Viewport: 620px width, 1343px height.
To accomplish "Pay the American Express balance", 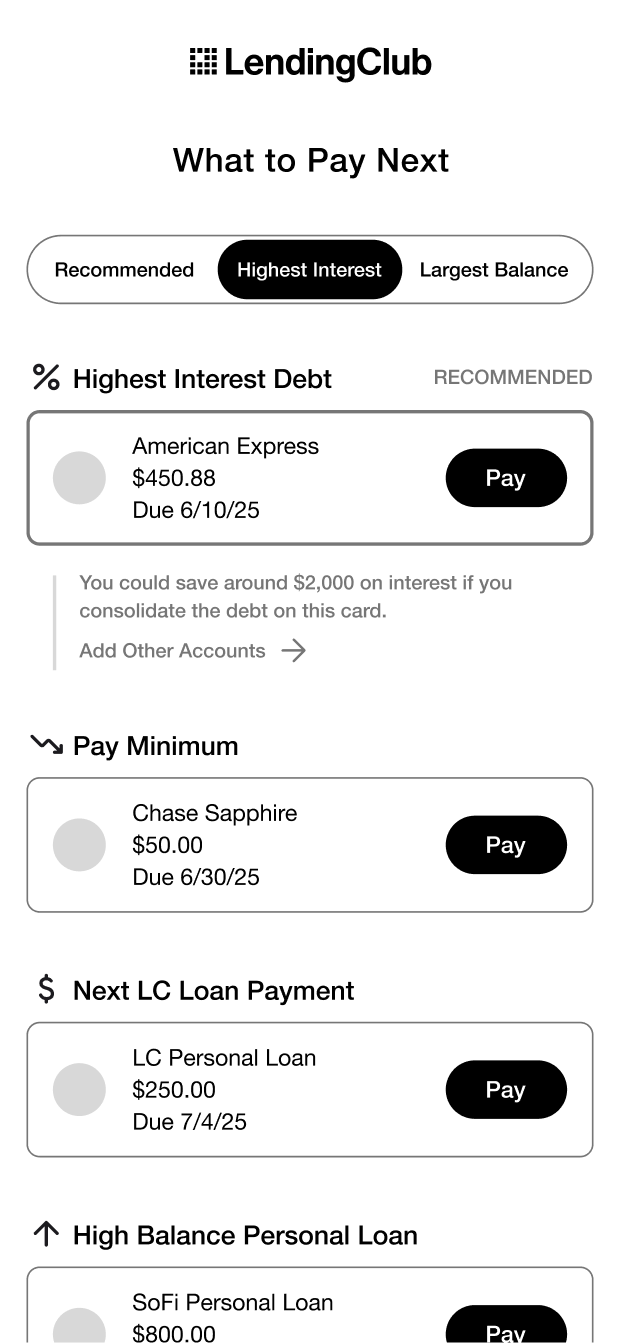I will click(x=505, y=478).
